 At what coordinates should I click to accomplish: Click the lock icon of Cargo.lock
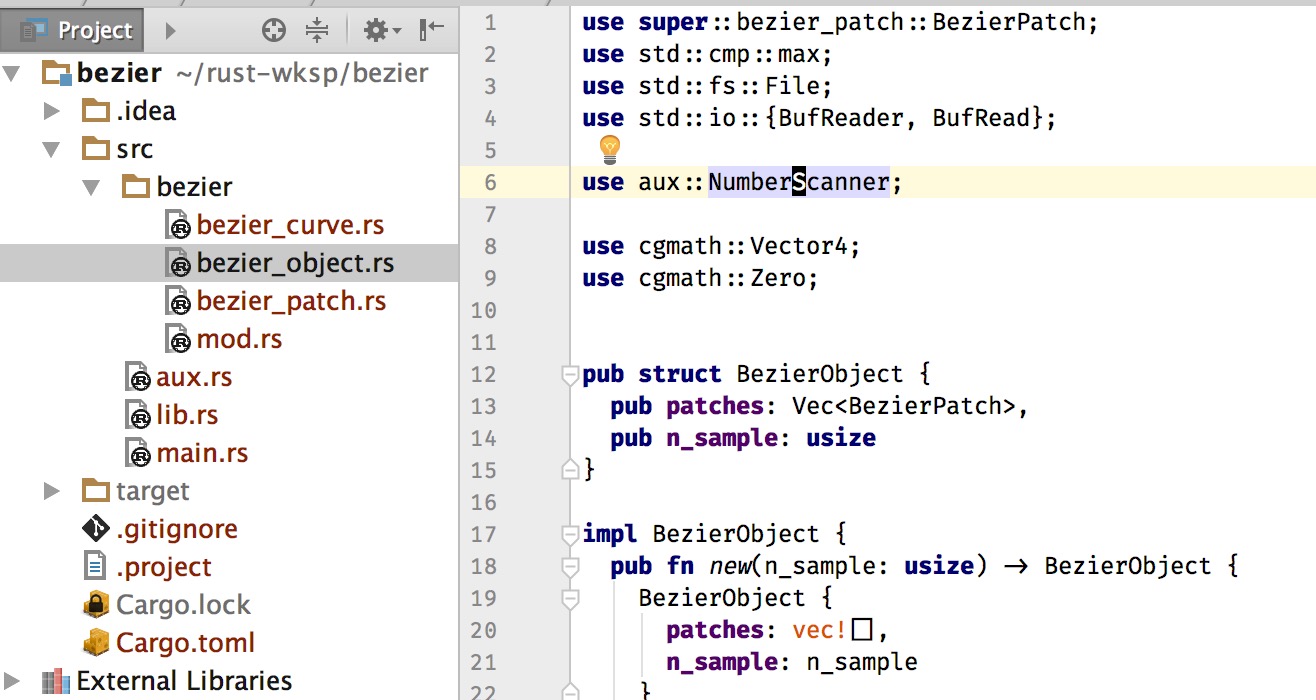pyautogui.click(x=96, y=605)
